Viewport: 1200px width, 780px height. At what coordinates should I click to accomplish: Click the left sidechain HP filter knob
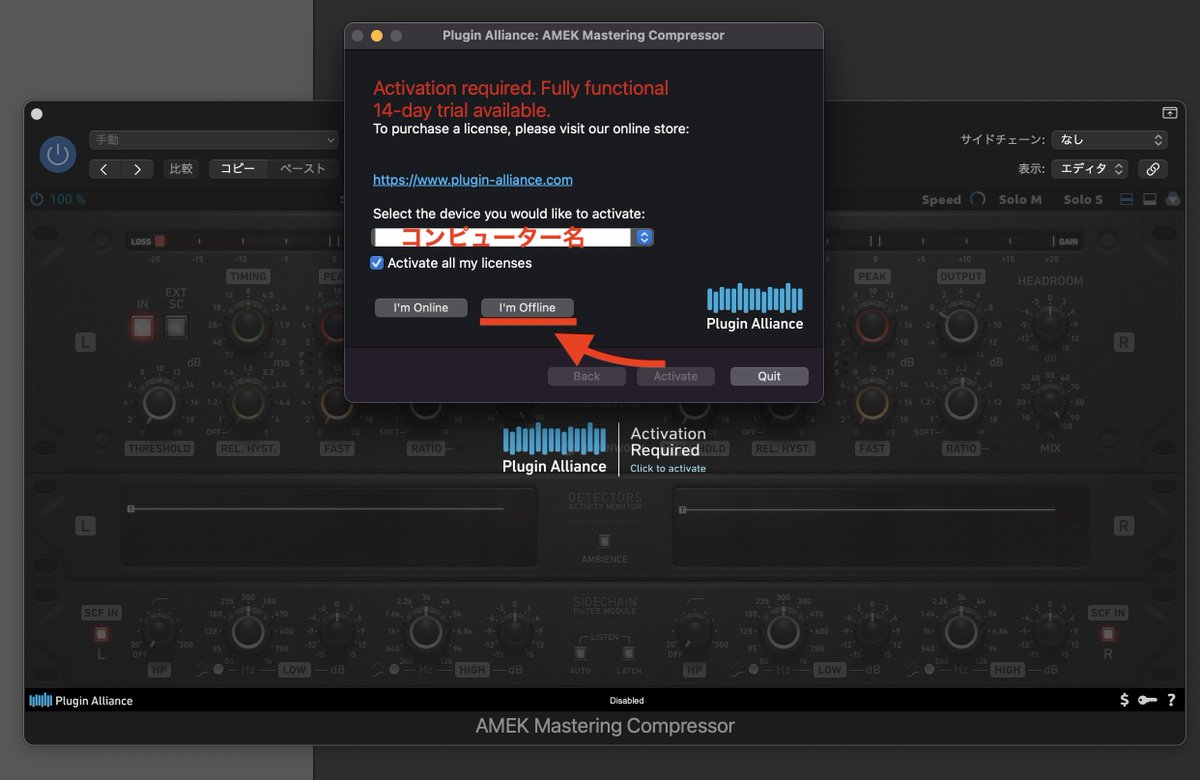pyautogui.click(x=159, y=631)
